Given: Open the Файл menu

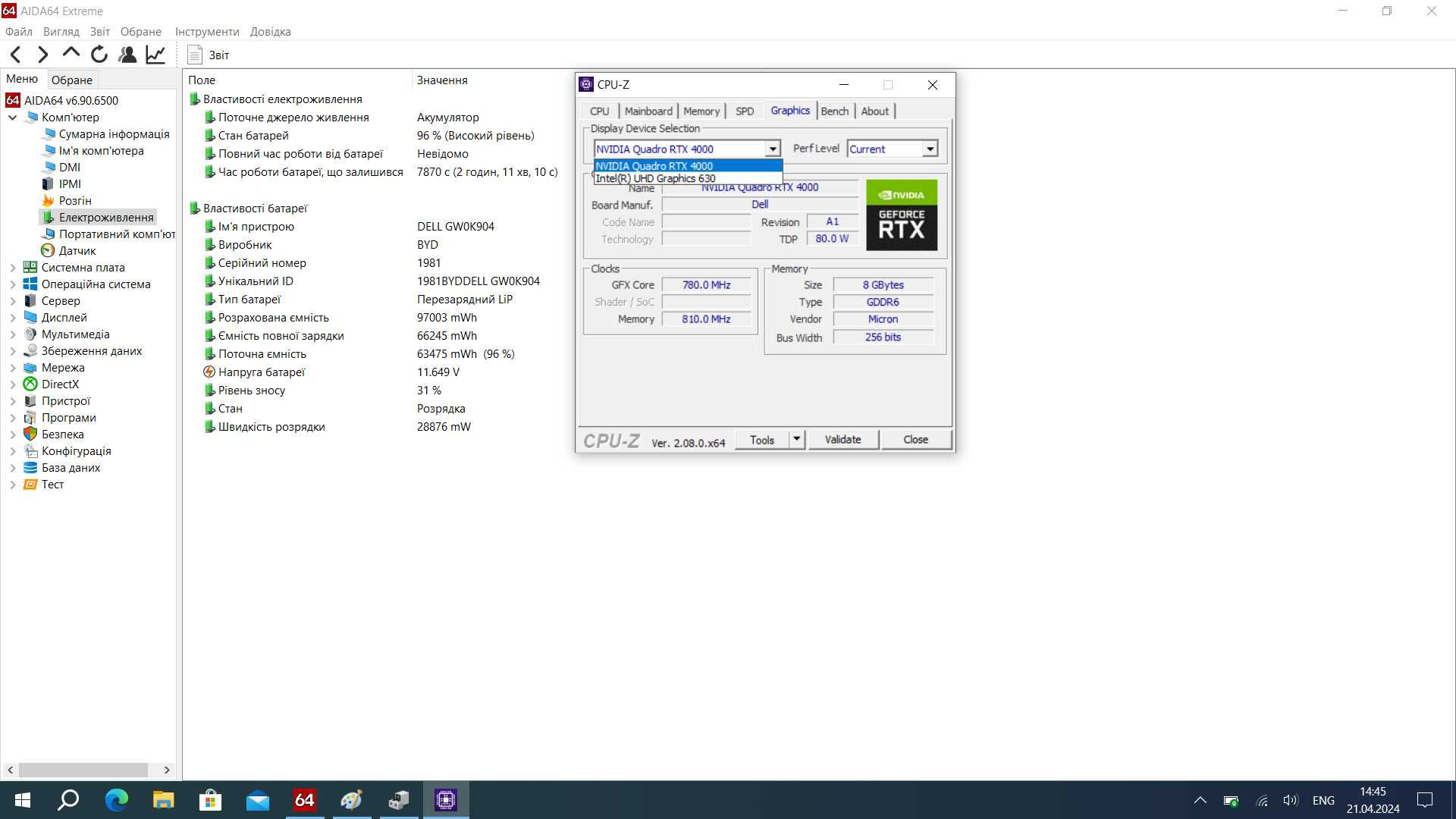Looking at the screenshot, I should coord(19,32).
